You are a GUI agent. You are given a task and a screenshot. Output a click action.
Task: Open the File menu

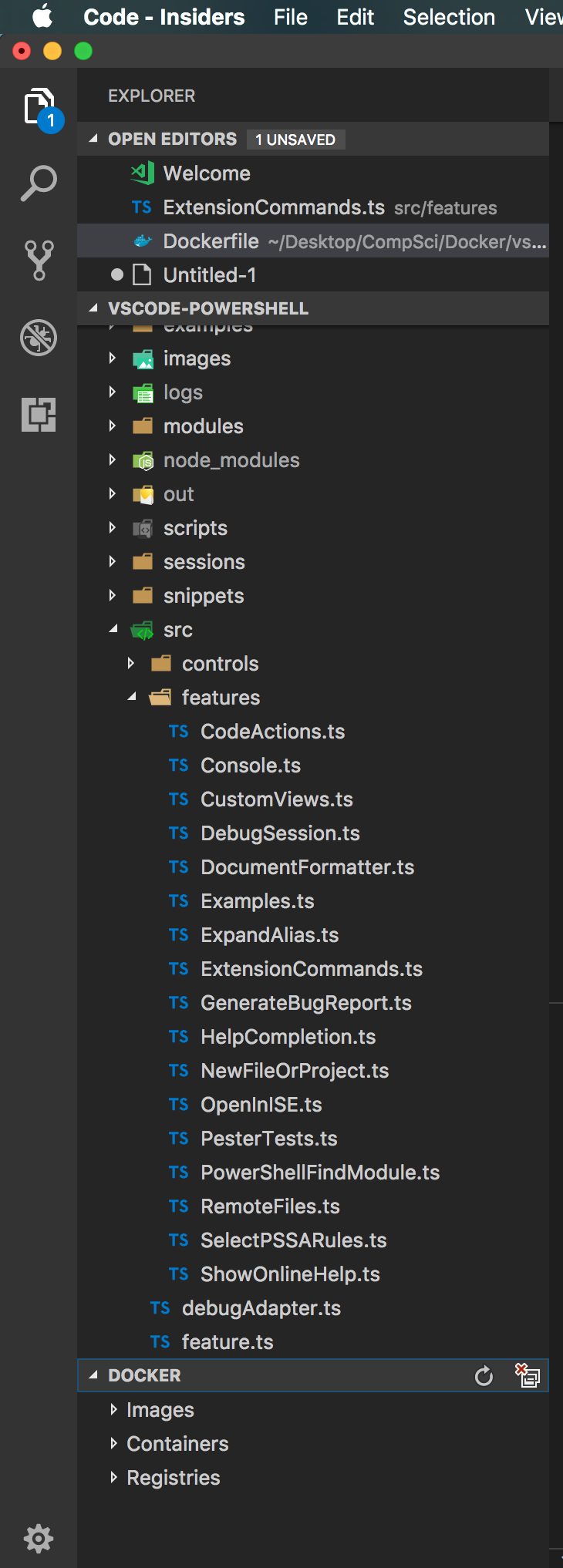290,16
